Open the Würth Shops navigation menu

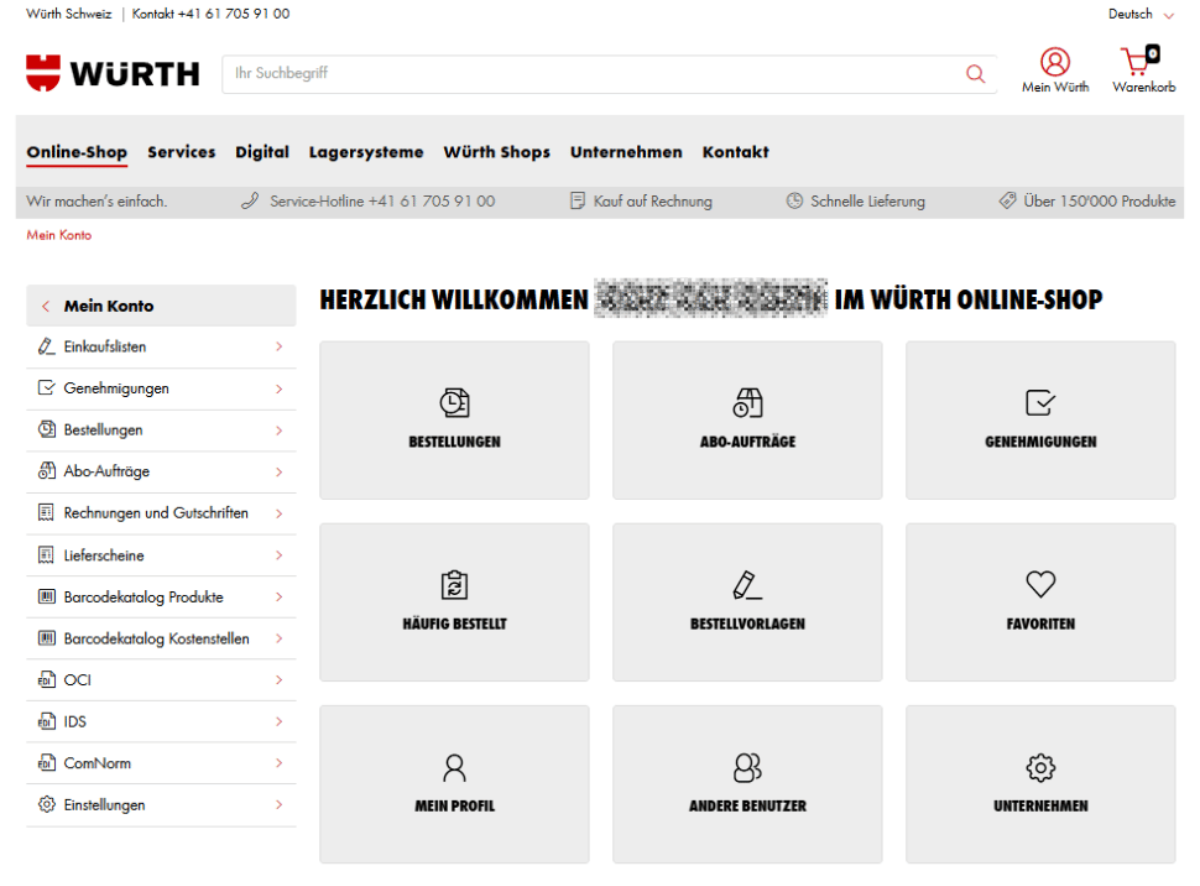click(497, 152)
